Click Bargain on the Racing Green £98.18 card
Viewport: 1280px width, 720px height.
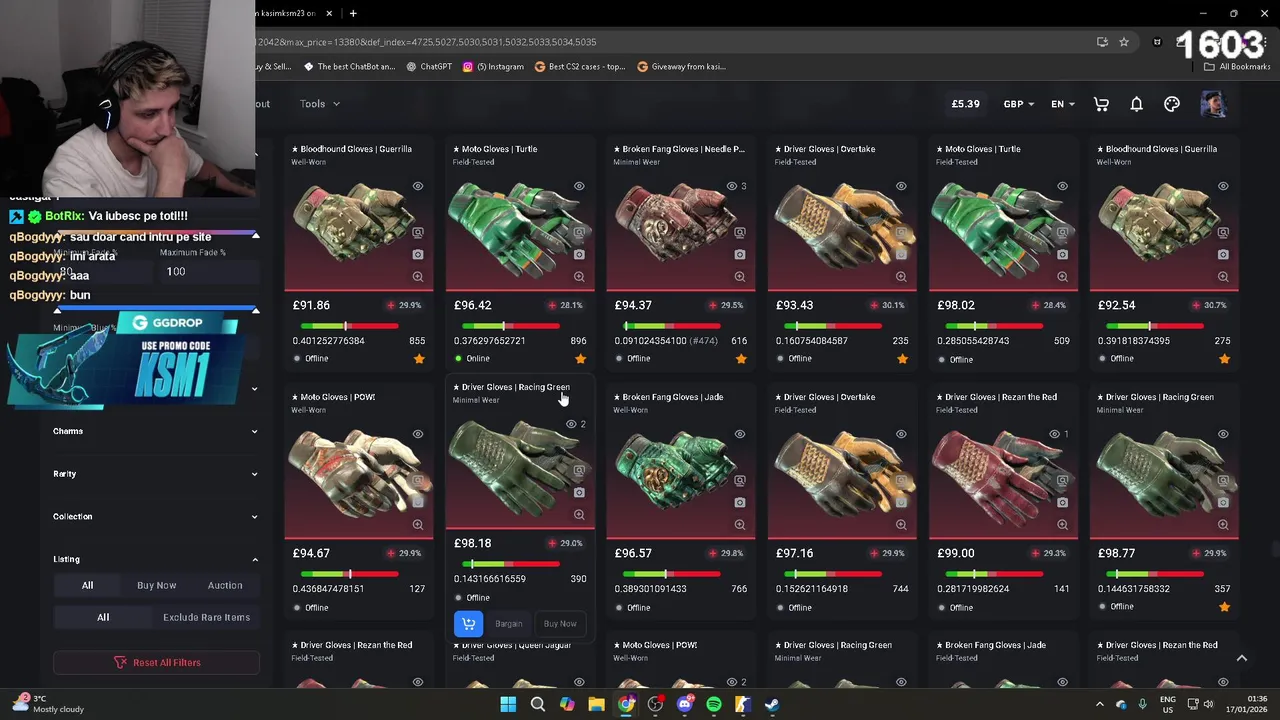click(x=509, y=624)
